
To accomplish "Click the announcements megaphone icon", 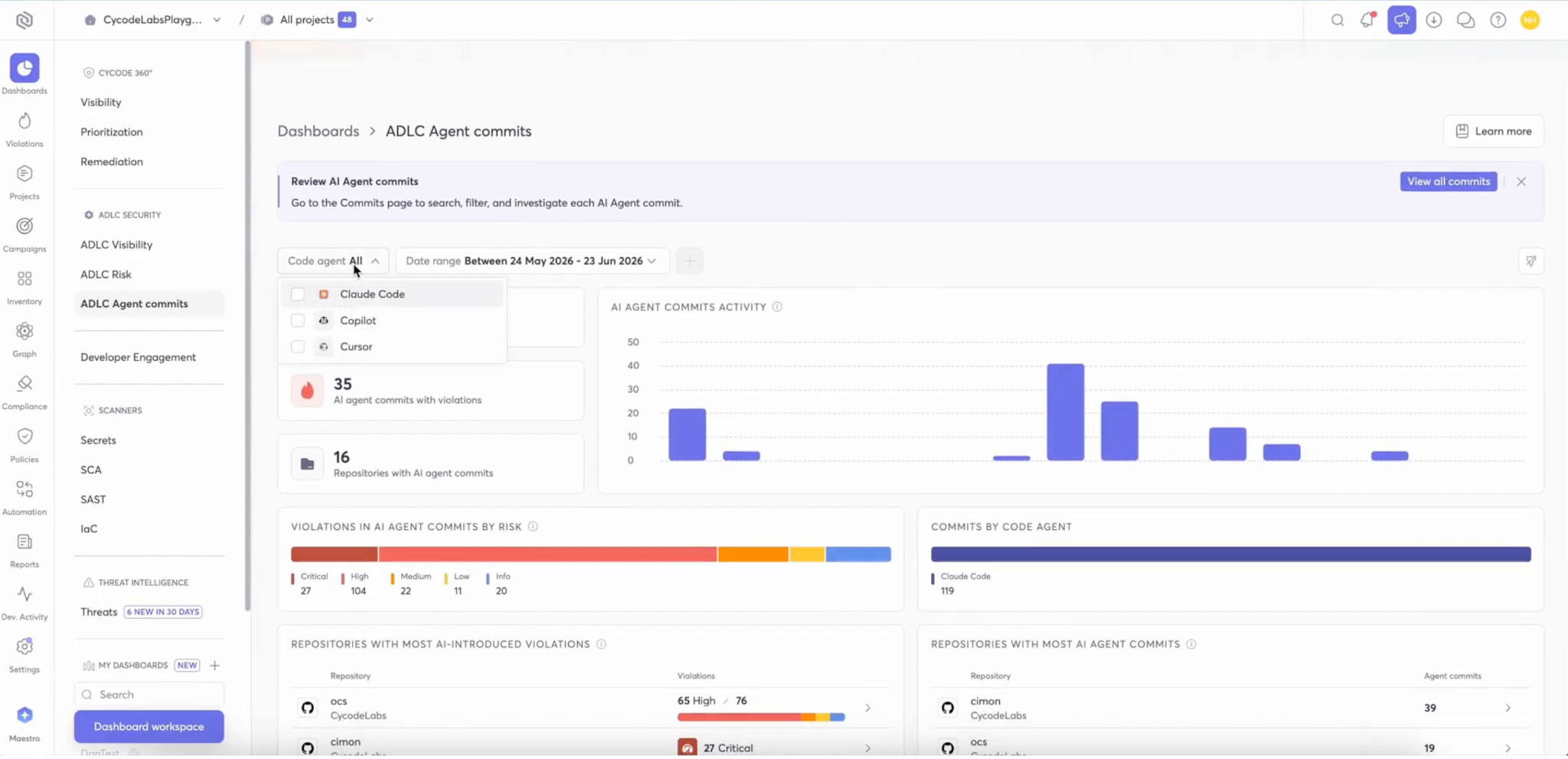I will click(x=1402, y=20).
